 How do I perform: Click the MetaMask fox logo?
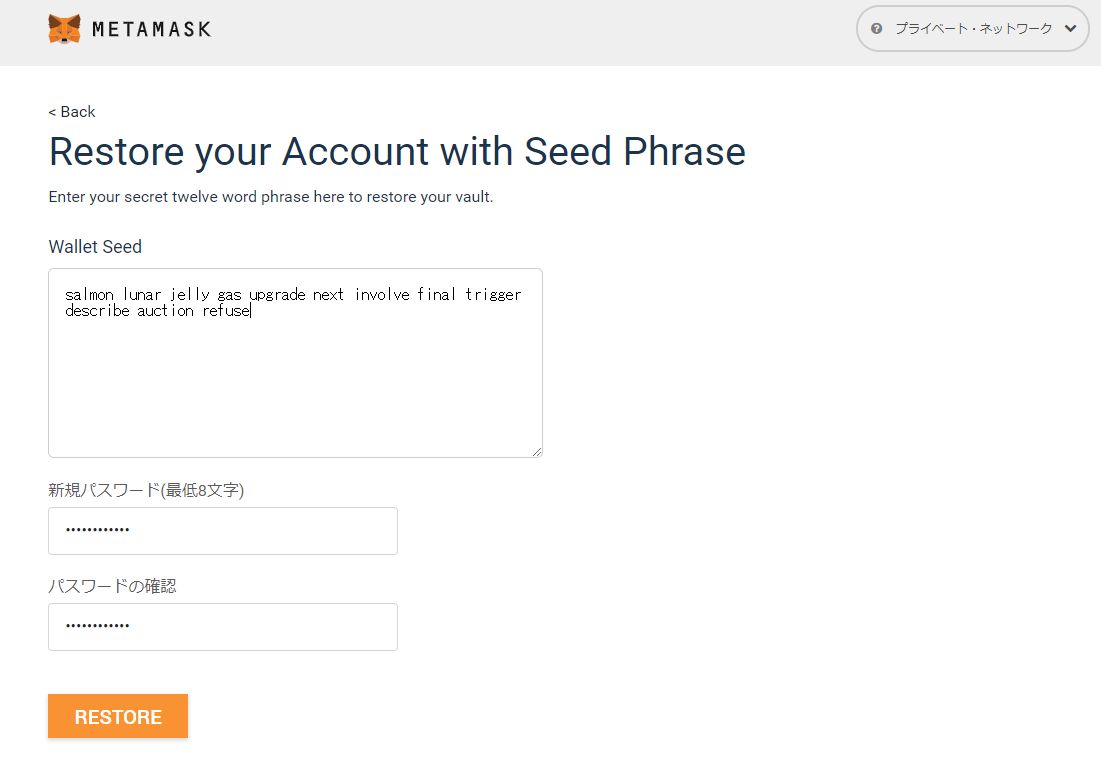coord(64,29)
